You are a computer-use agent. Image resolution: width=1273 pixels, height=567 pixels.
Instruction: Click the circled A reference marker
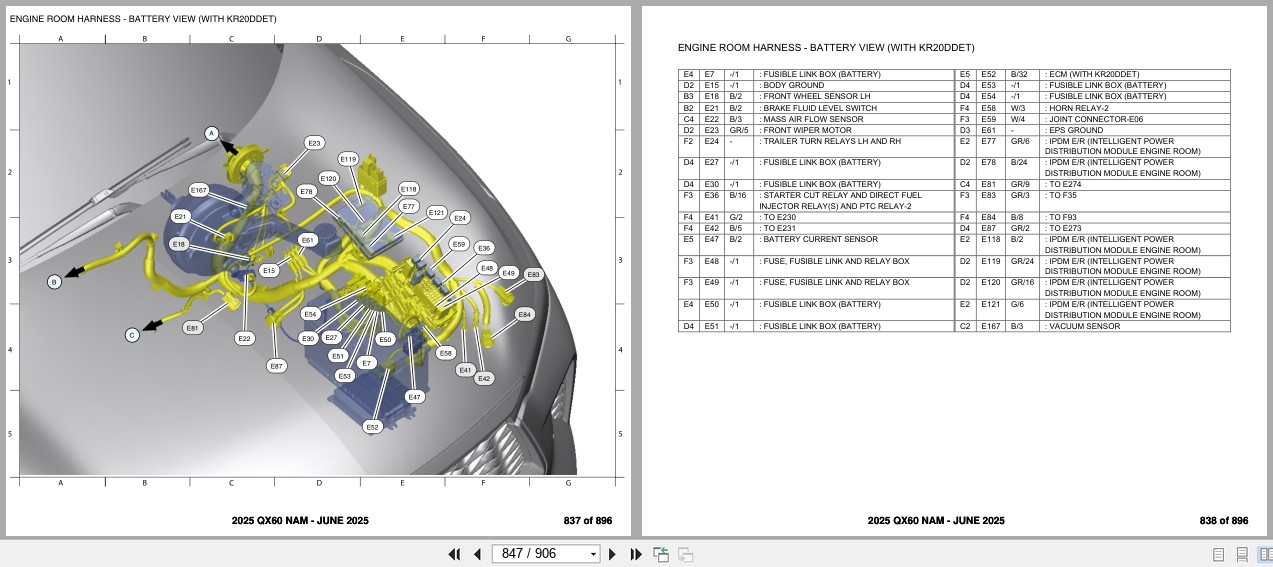pos(212,133)
